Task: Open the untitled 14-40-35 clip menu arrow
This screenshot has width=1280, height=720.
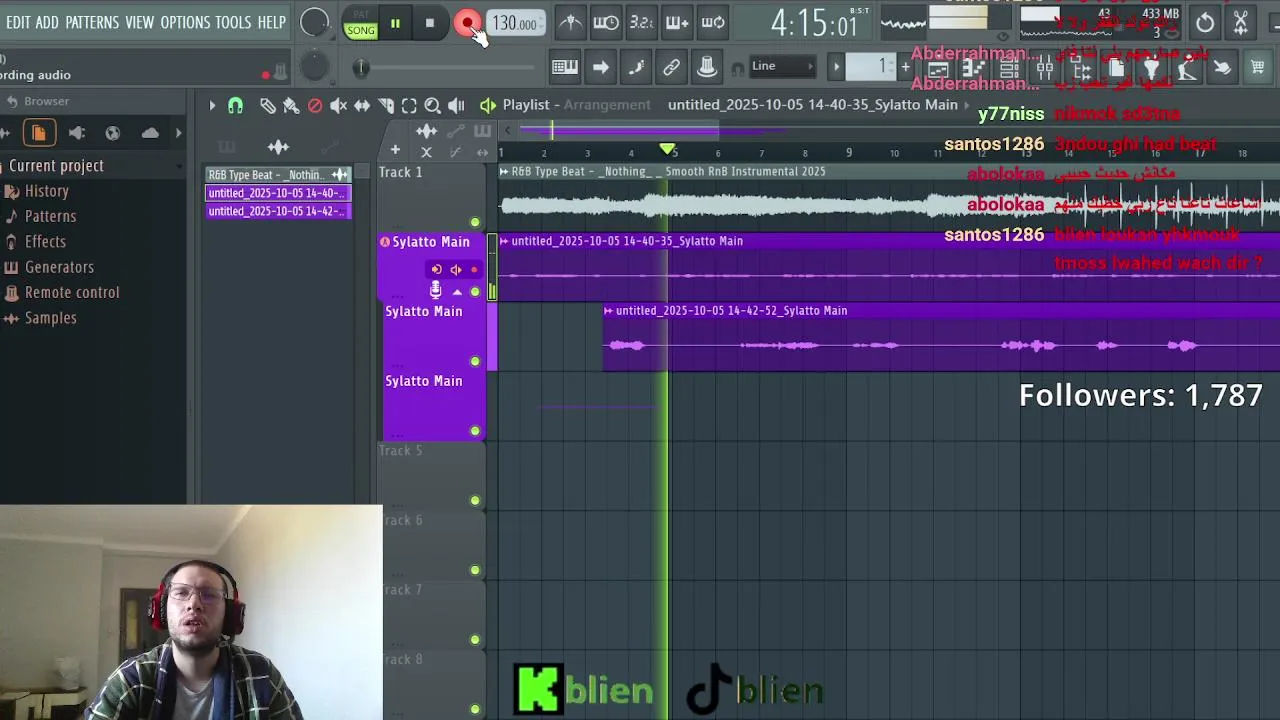Action: 505,241
